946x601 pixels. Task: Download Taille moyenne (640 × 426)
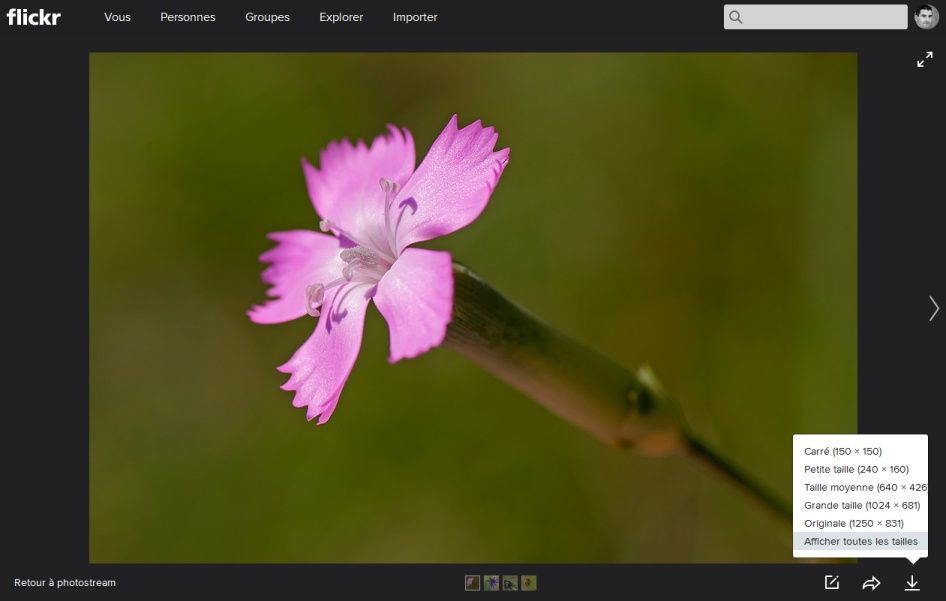coord(865,487)
